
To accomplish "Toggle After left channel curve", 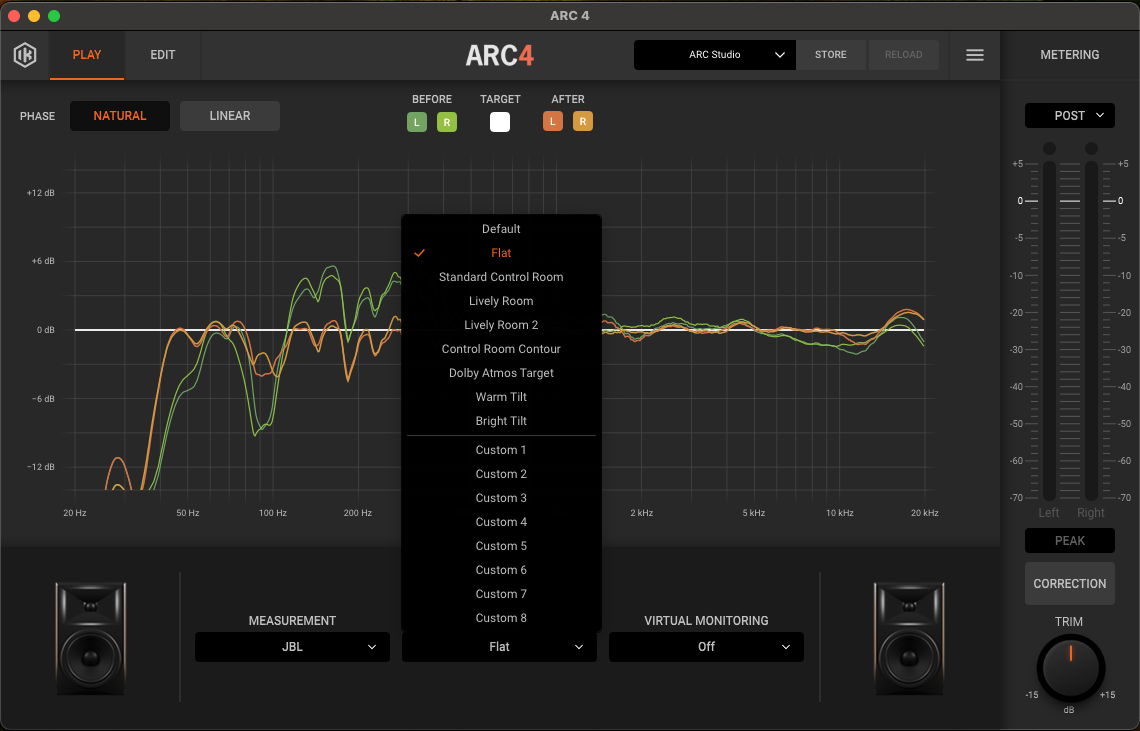I will pyautogui.click(x=553, y=121).
